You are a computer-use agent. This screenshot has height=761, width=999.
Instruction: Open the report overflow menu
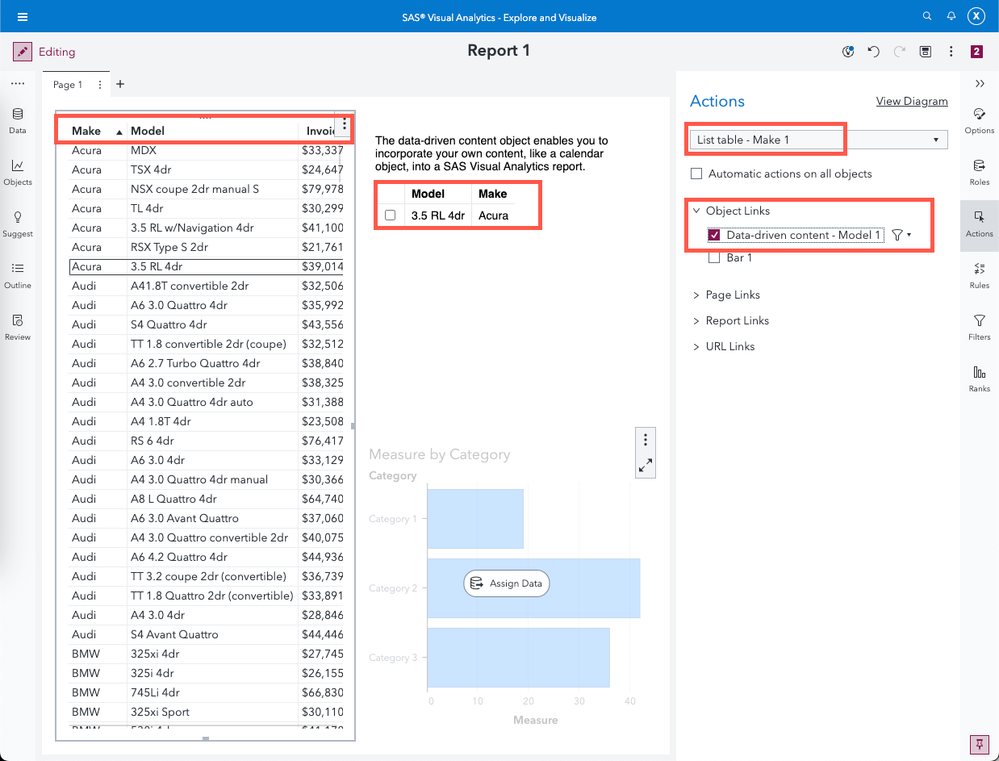(951, 52)
